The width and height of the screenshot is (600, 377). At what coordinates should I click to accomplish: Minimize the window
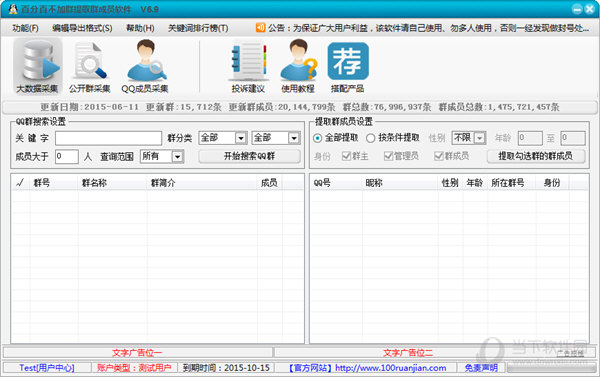(x=577, y=9)
